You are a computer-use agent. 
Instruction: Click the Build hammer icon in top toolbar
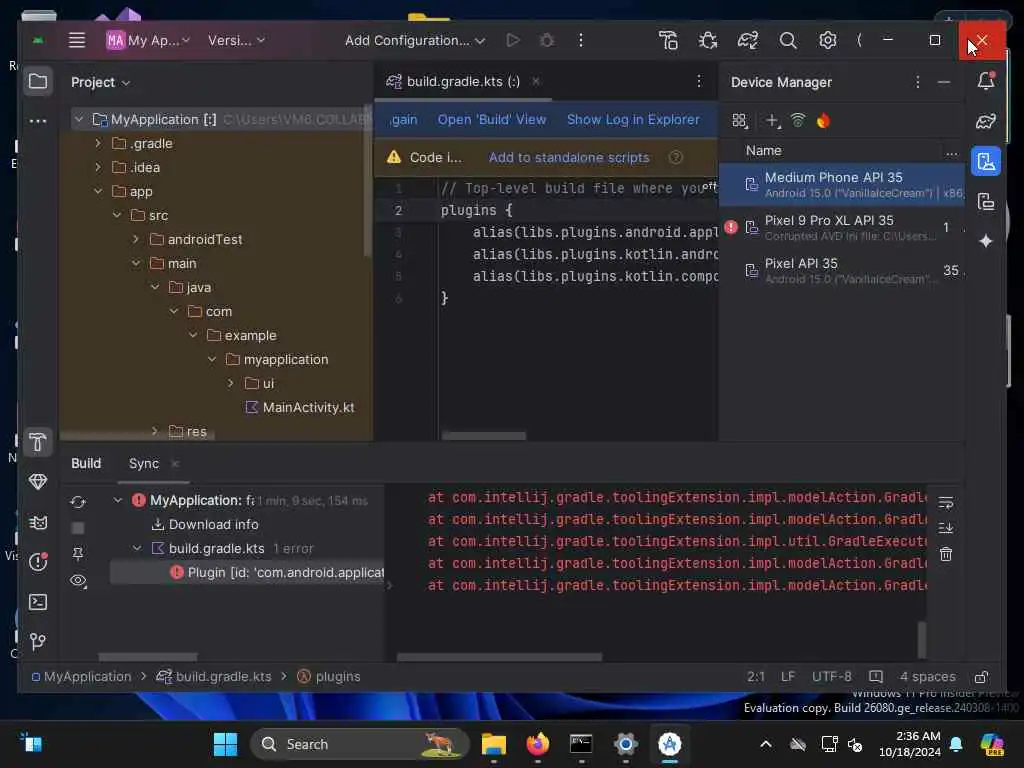[668, 40]
